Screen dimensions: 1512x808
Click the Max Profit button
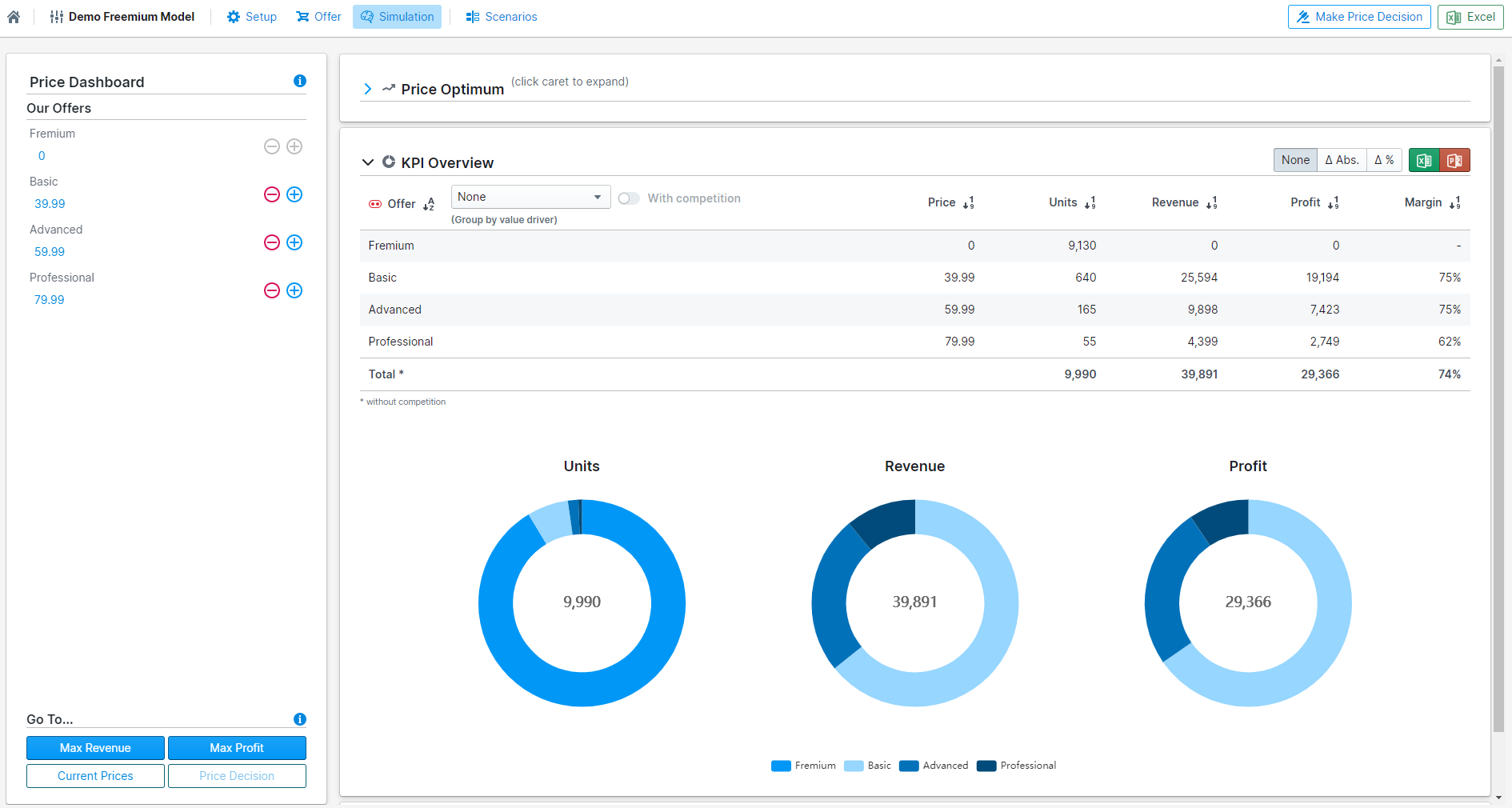[x=237, y=748]
